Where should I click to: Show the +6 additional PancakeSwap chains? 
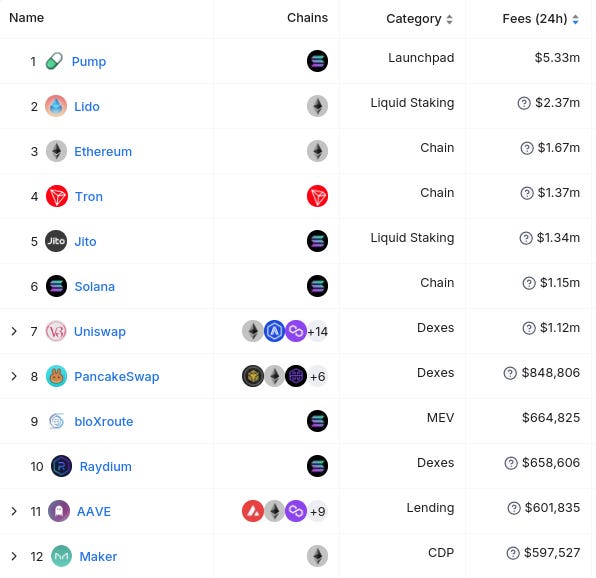click(318, 376)
